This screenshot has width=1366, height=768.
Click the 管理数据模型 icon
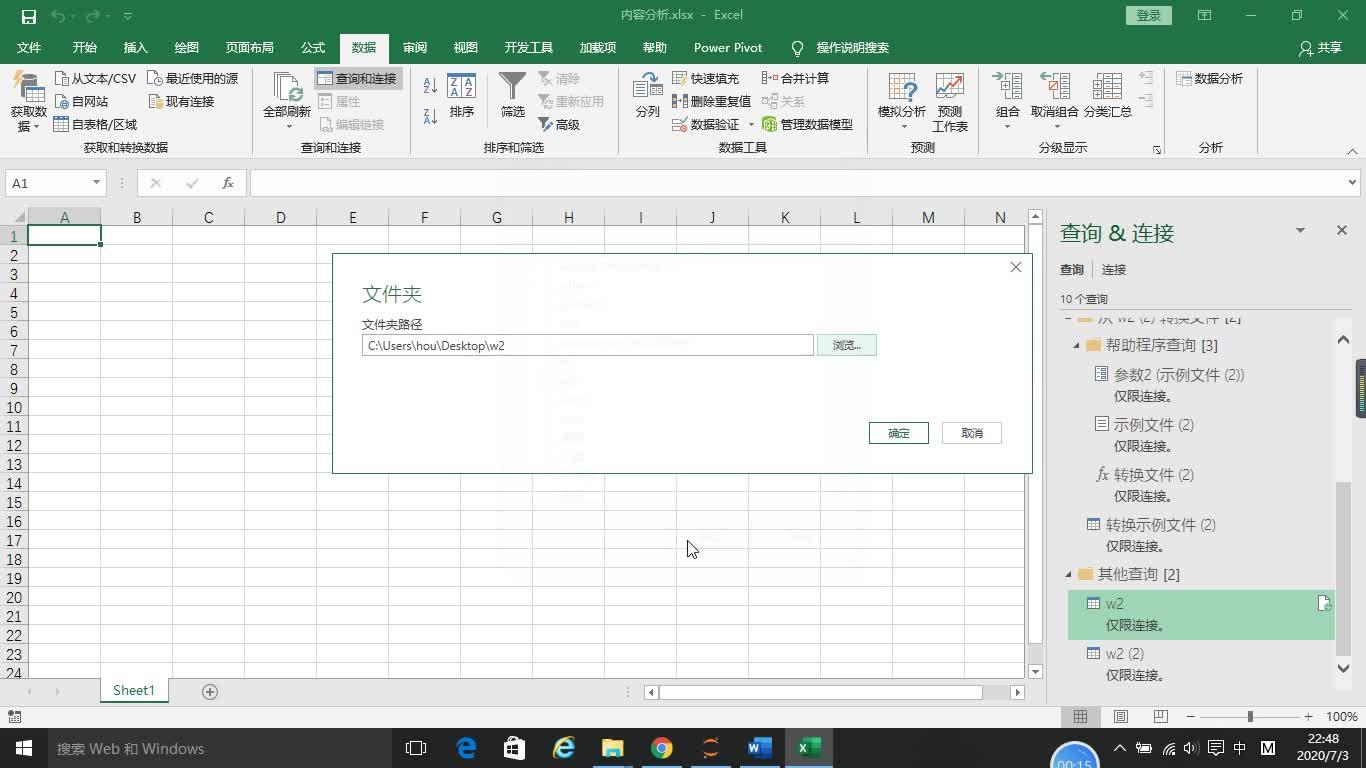coord(808,123)
